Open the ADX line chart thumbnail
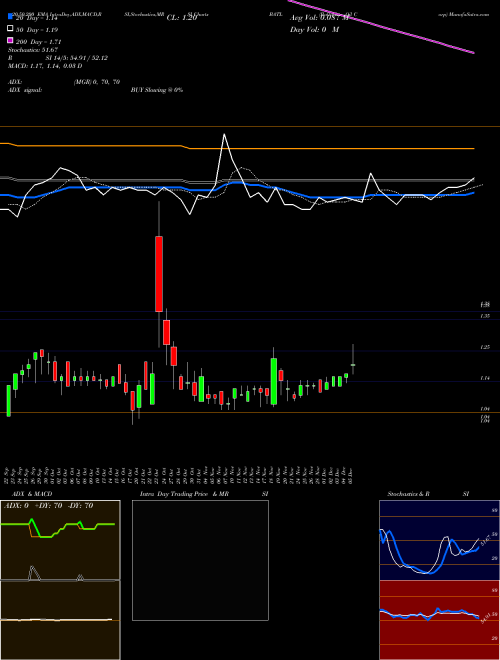This screenshot has width=500, height=660. 60,540
